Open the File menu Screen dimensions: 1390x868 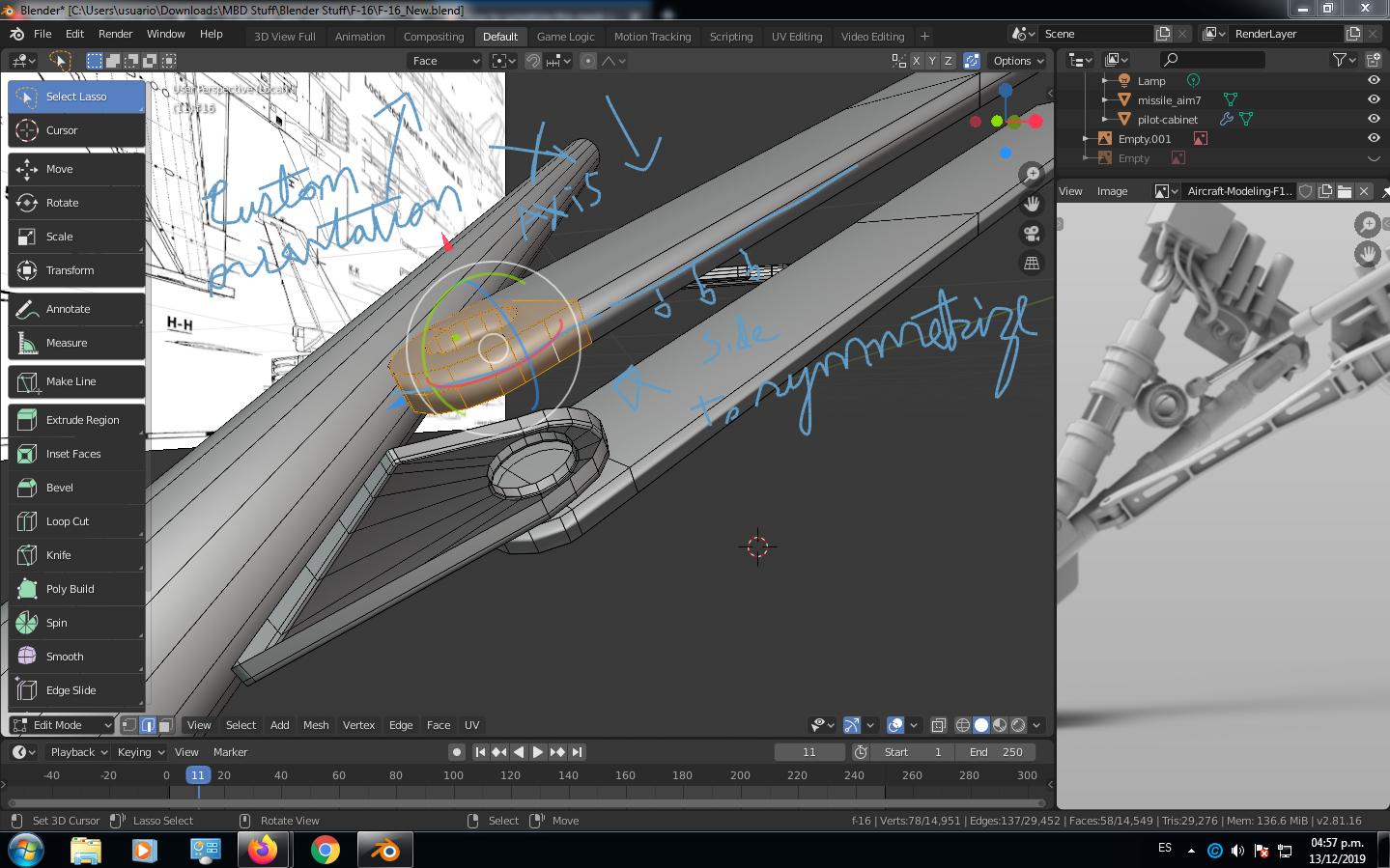click(x=43, y=34)
